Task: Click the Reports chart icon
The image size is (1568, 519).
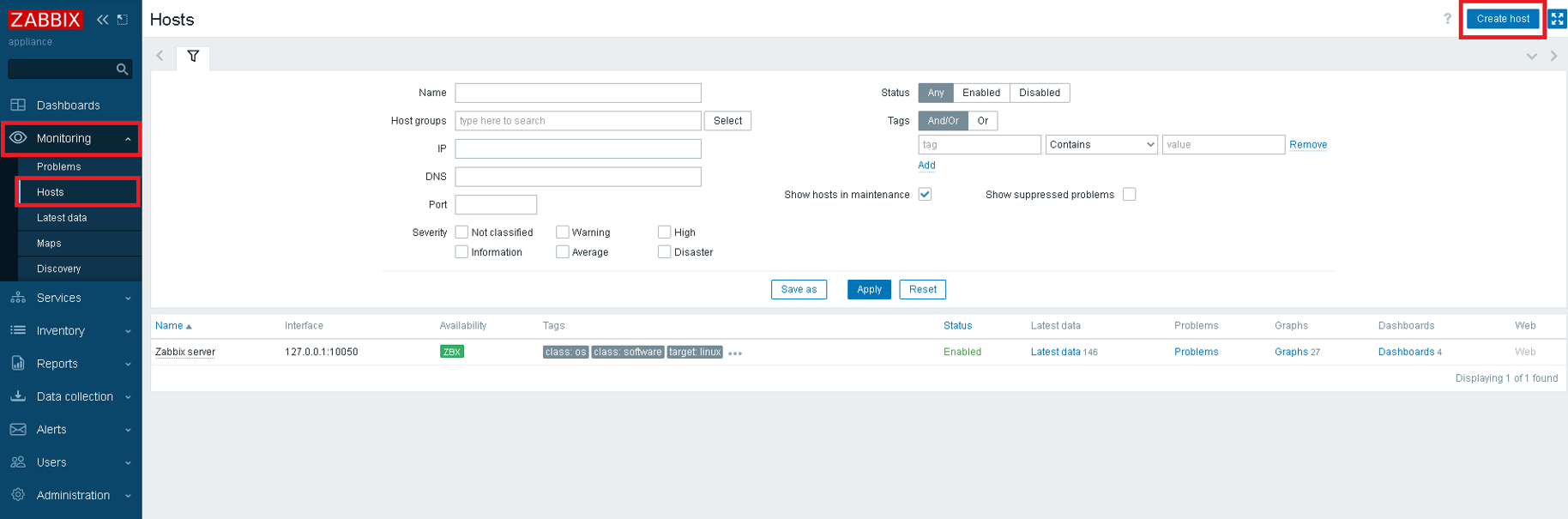Action: tap(18, 363)
